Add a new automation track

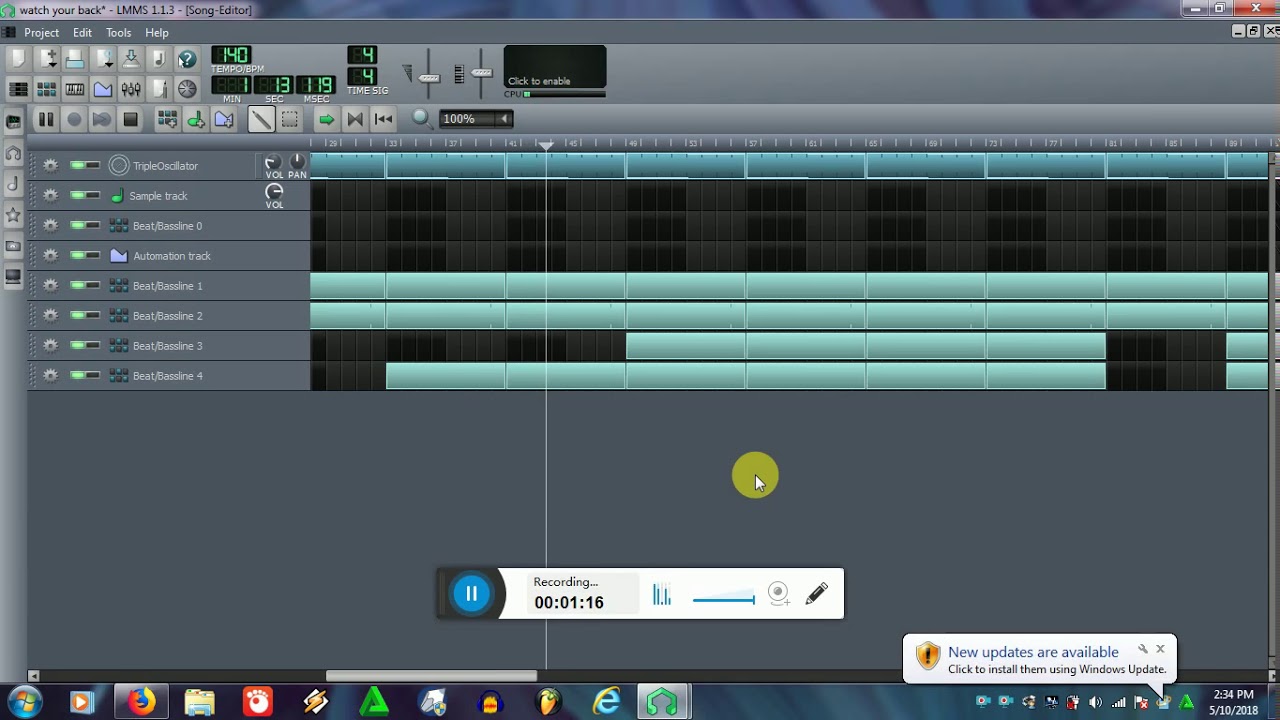(x=223, y=120)
